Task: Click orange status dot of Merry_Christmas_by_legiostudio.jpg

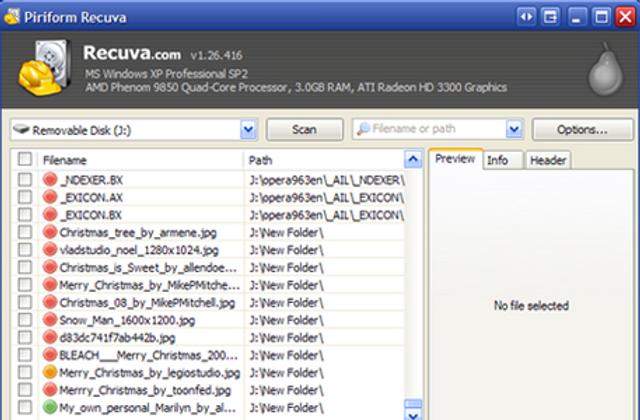Action: pos(50,373)
